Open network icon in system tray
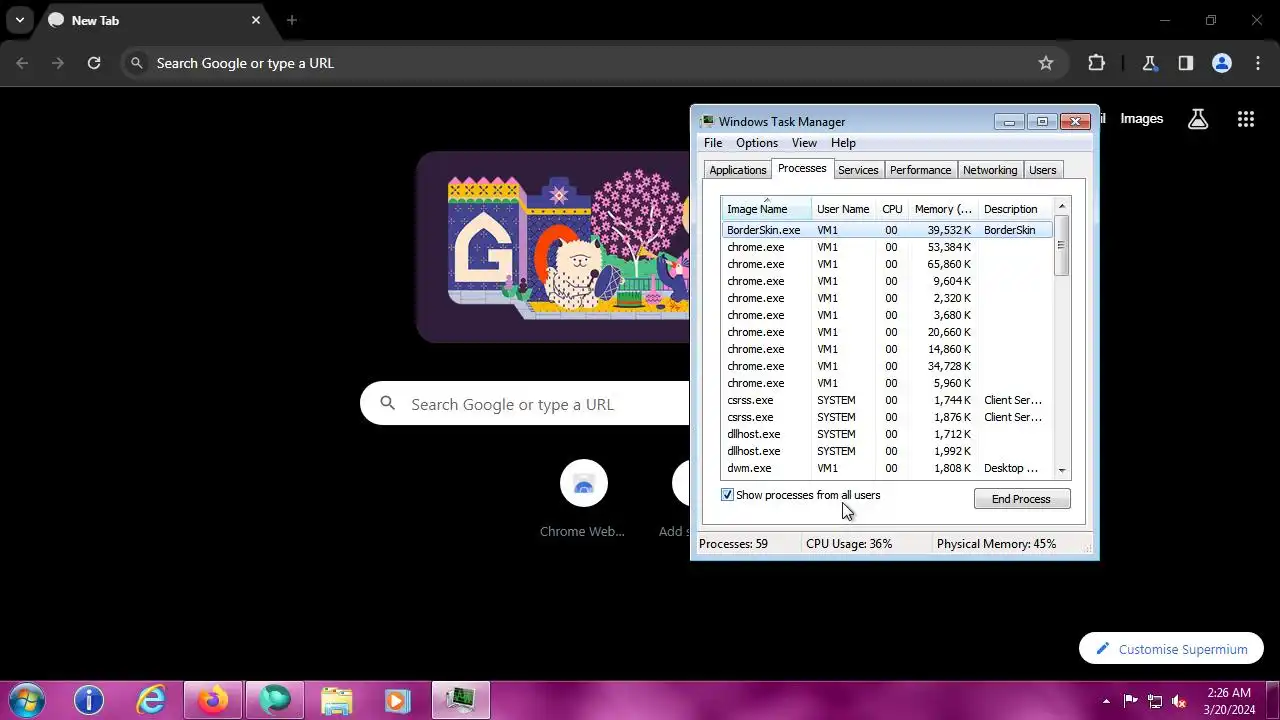 tap(1155, 701)
